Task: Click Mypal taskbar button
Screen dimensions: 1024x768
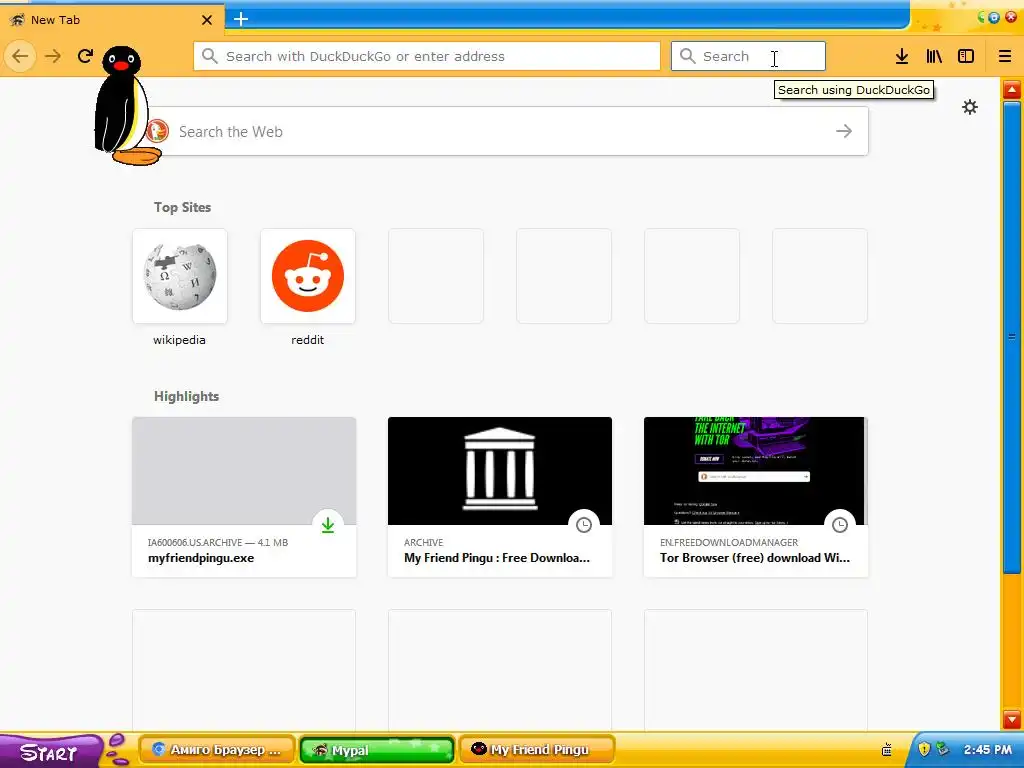Action: click(x=377, y=750)
